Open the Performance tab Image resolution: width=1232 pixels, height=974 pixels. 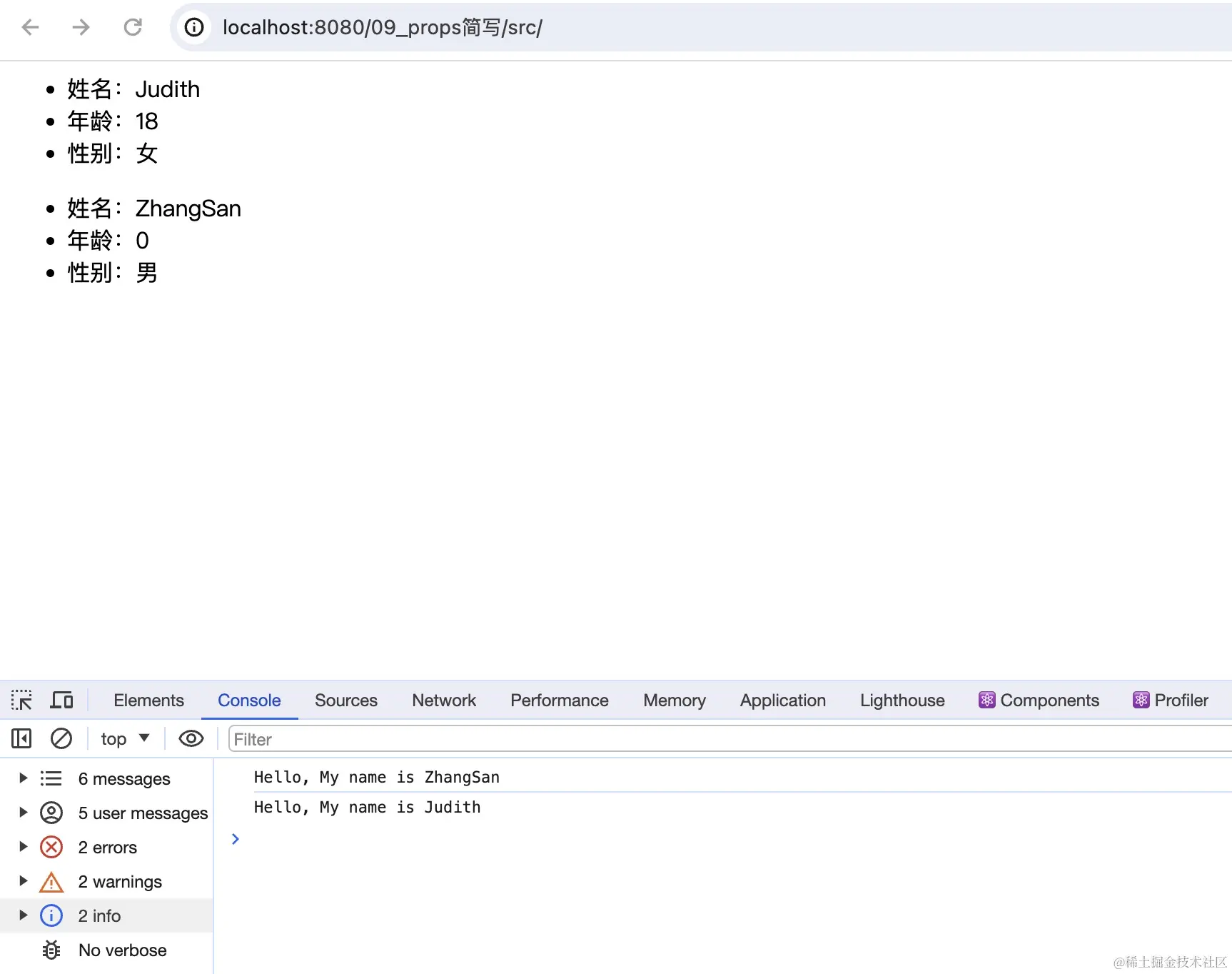pos(560,700)
